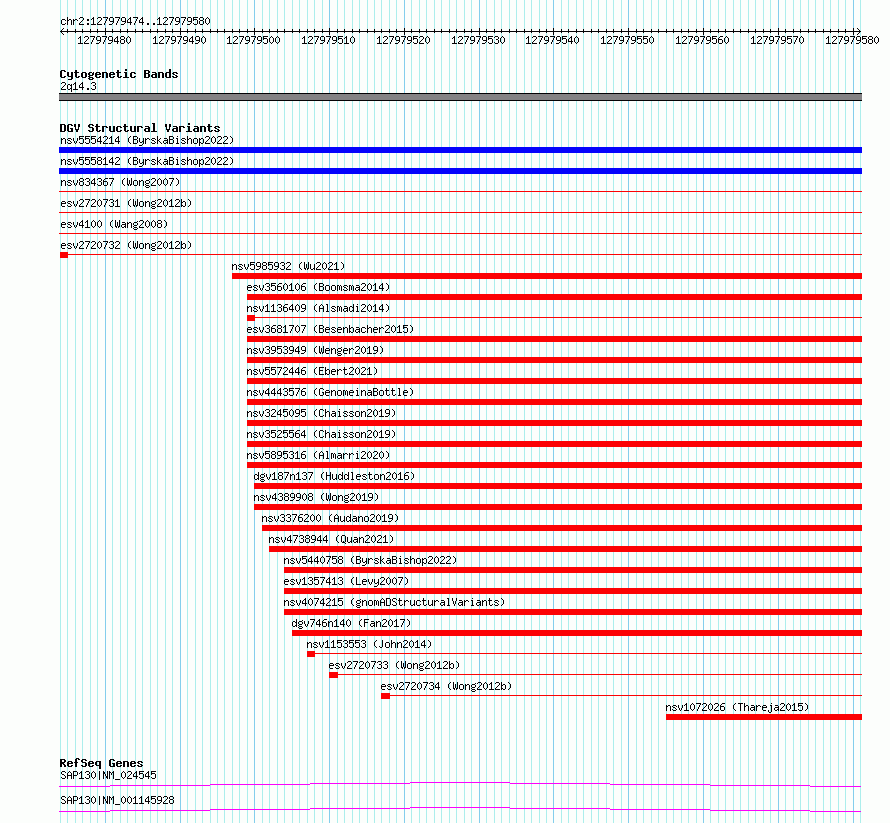Click the small red block under esv2720732

(64, 255)
